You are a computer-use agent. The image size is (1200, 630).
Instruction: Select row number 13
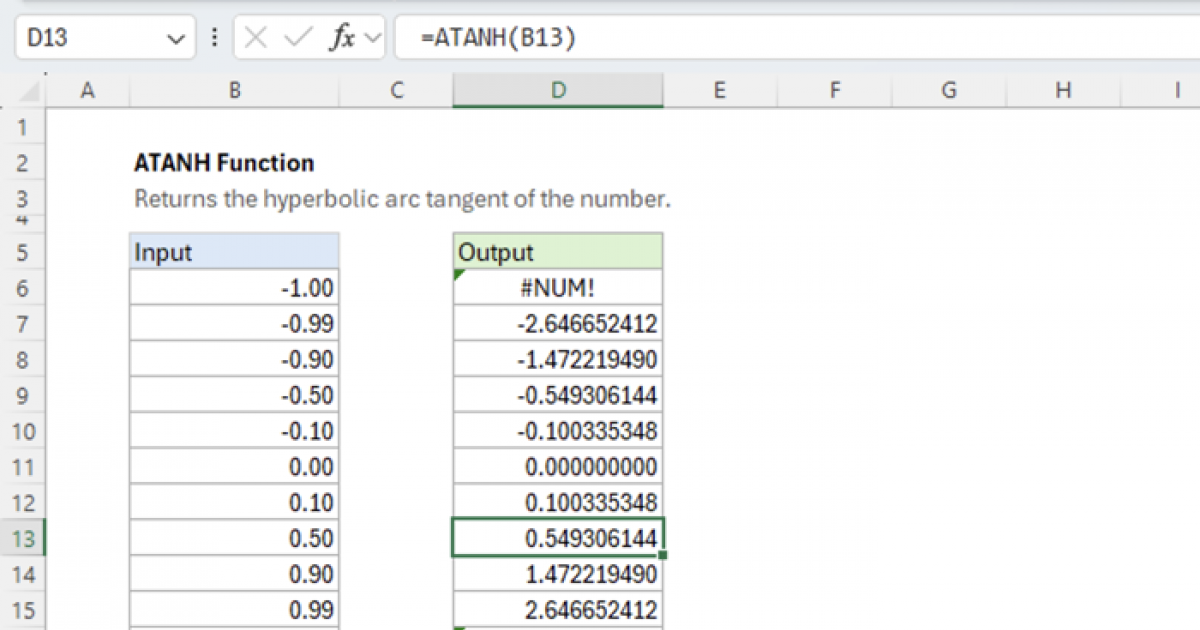24,538
